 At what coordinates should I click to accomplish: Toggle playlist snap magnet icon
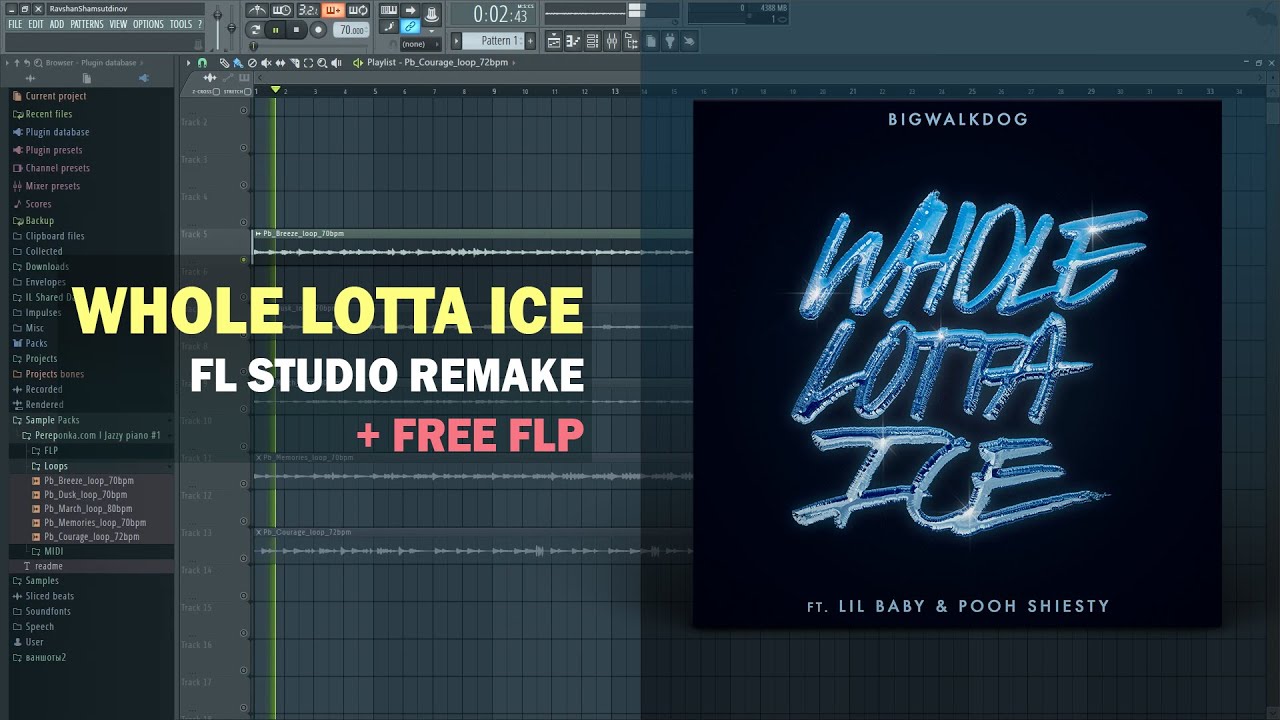(202, 63)
